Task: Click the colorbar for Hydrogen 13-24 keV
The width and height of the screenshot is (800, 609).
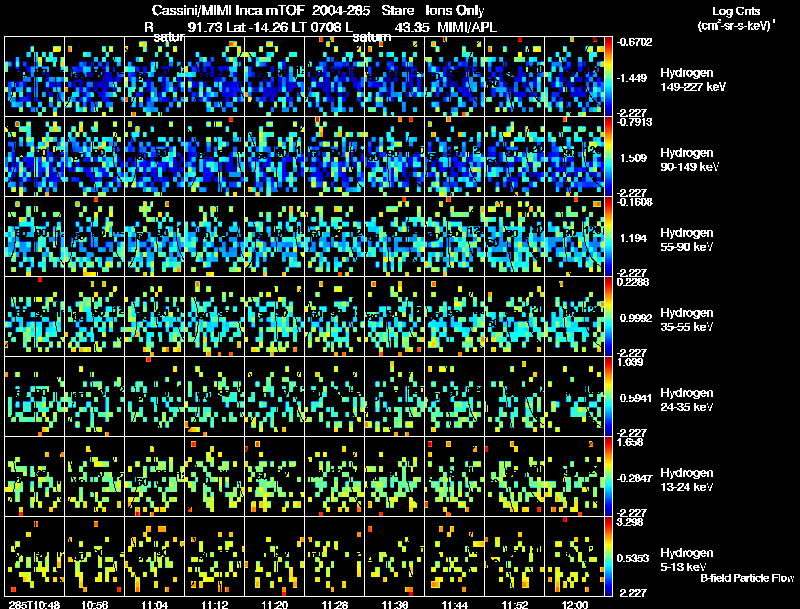Action: 608,476
